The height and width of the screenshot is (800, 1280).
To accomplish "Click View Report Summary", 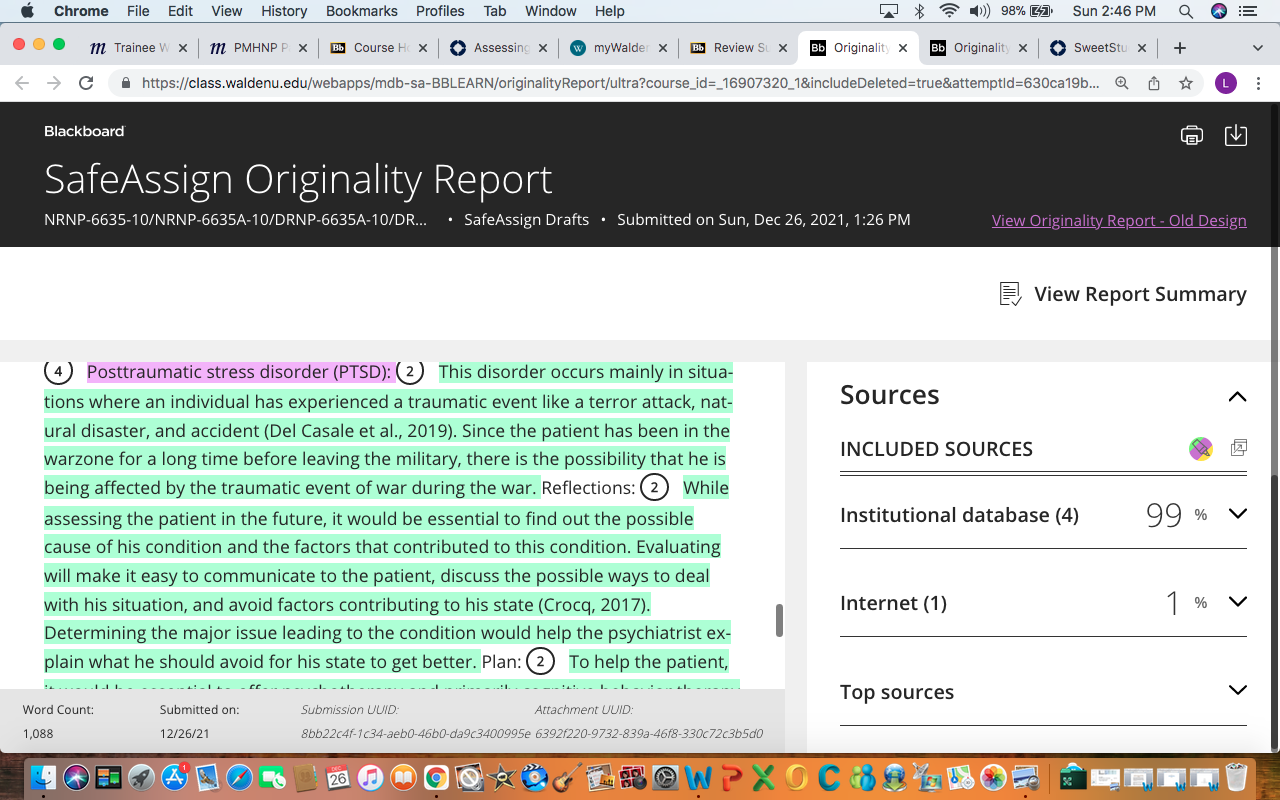I will [x=1123, y=294].
